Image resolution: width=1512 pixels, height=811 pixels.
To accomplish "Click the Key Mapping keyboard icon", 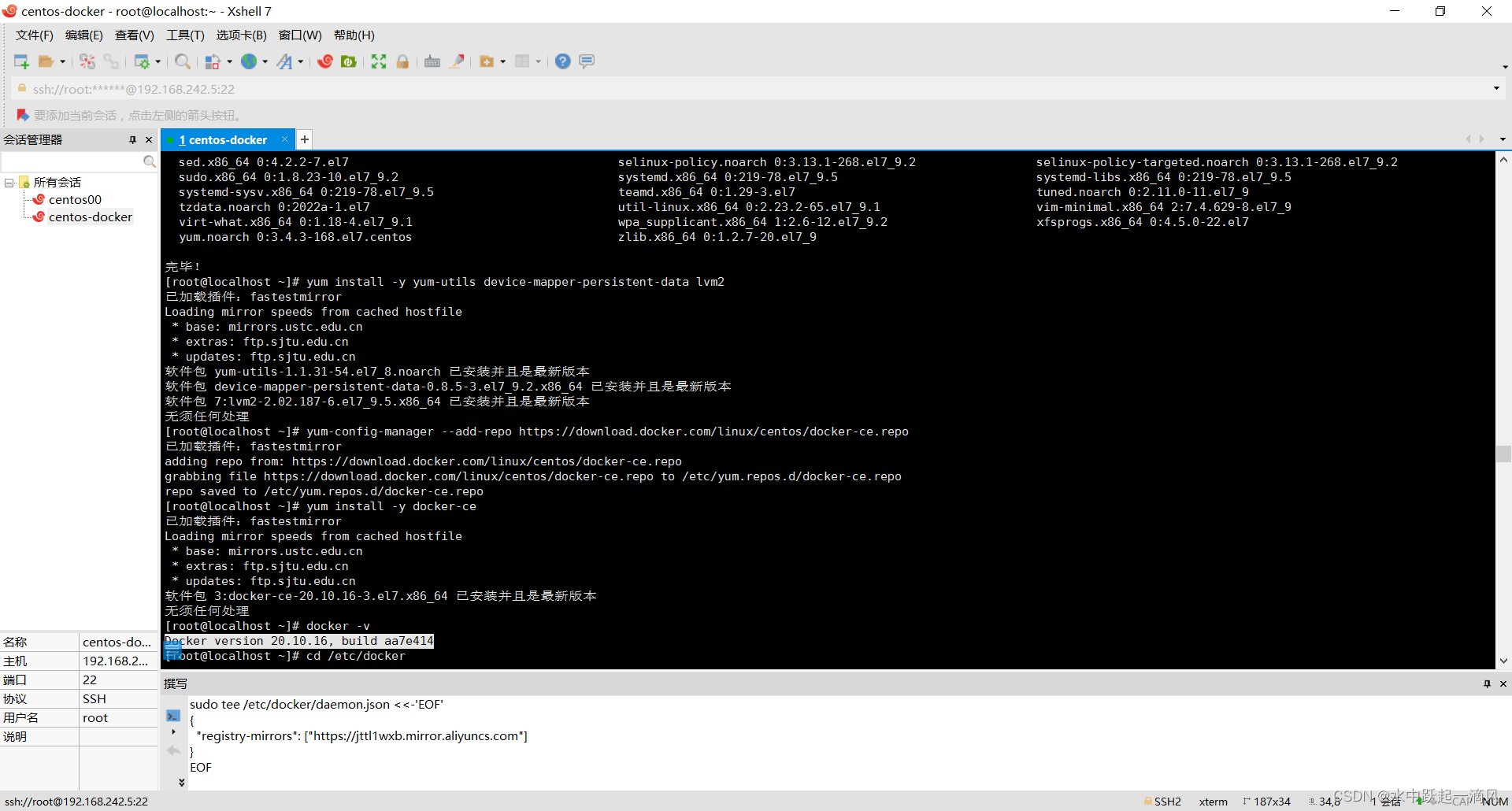I will (x=432, y=61).
